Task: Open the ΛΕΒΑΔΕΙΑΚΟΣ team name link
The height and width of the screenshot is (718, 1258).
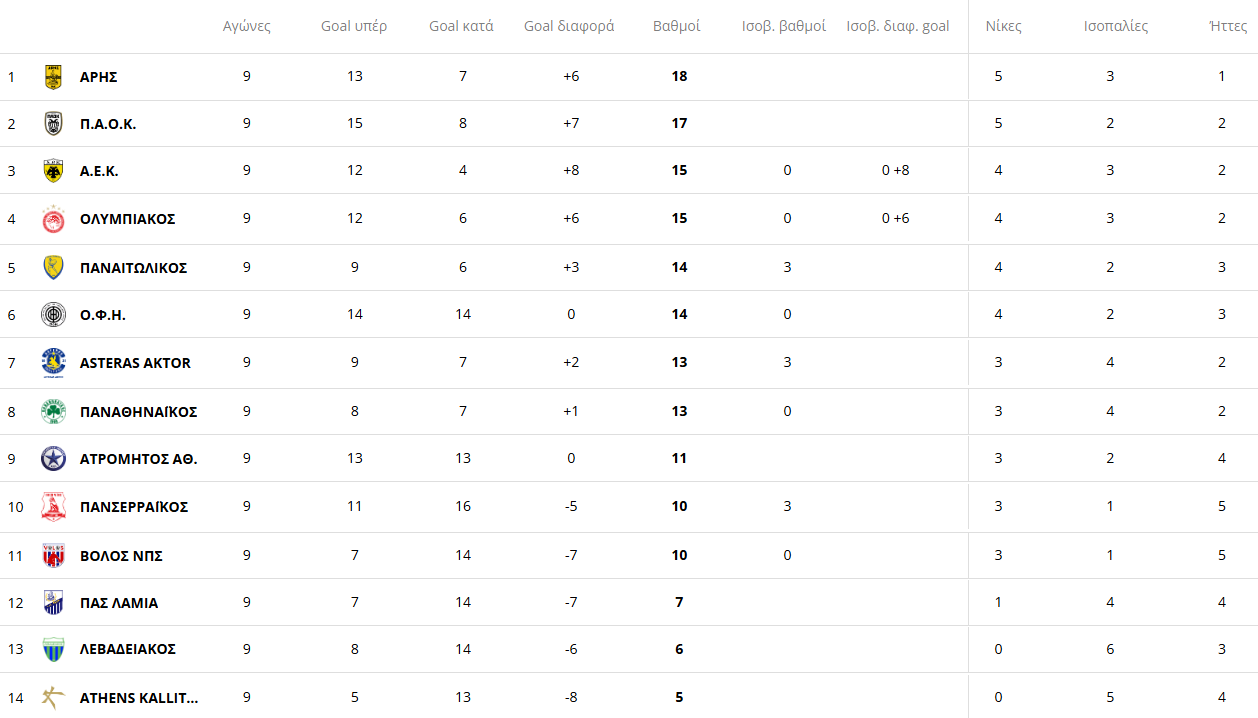Action: pos(128,649)
